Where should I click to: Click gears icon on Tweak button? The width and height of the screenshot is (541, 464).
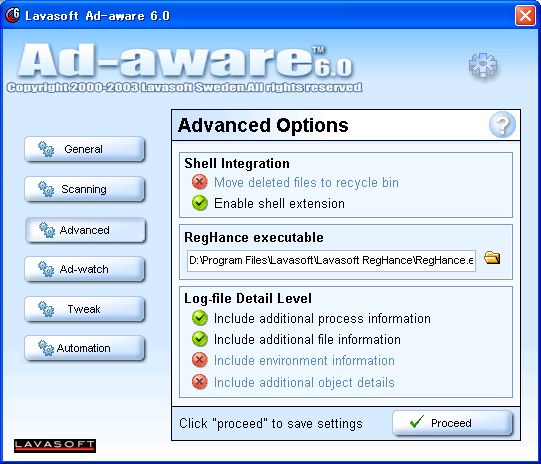coord(46,309)
